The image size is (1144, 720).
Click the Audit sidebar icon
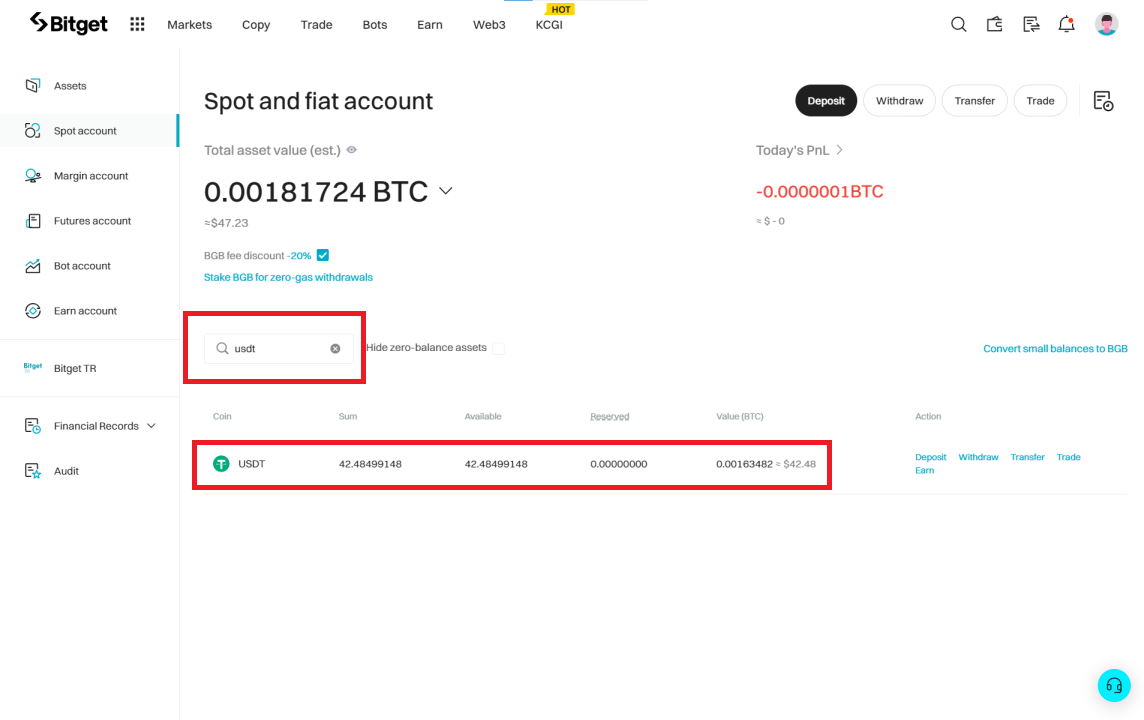[x=33, y=471]
